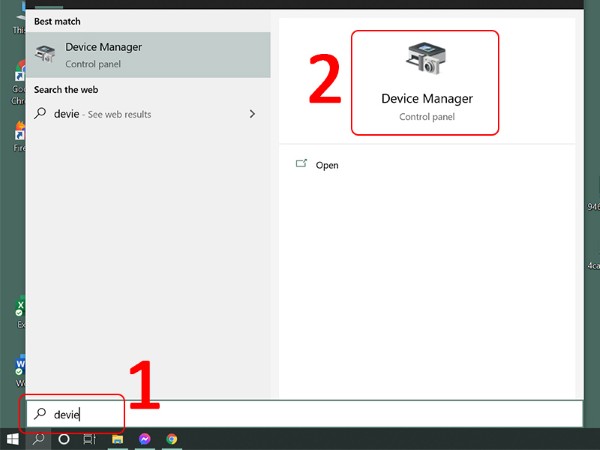
Task: Open the Windows Start button
Action: [x=13, y=439]
